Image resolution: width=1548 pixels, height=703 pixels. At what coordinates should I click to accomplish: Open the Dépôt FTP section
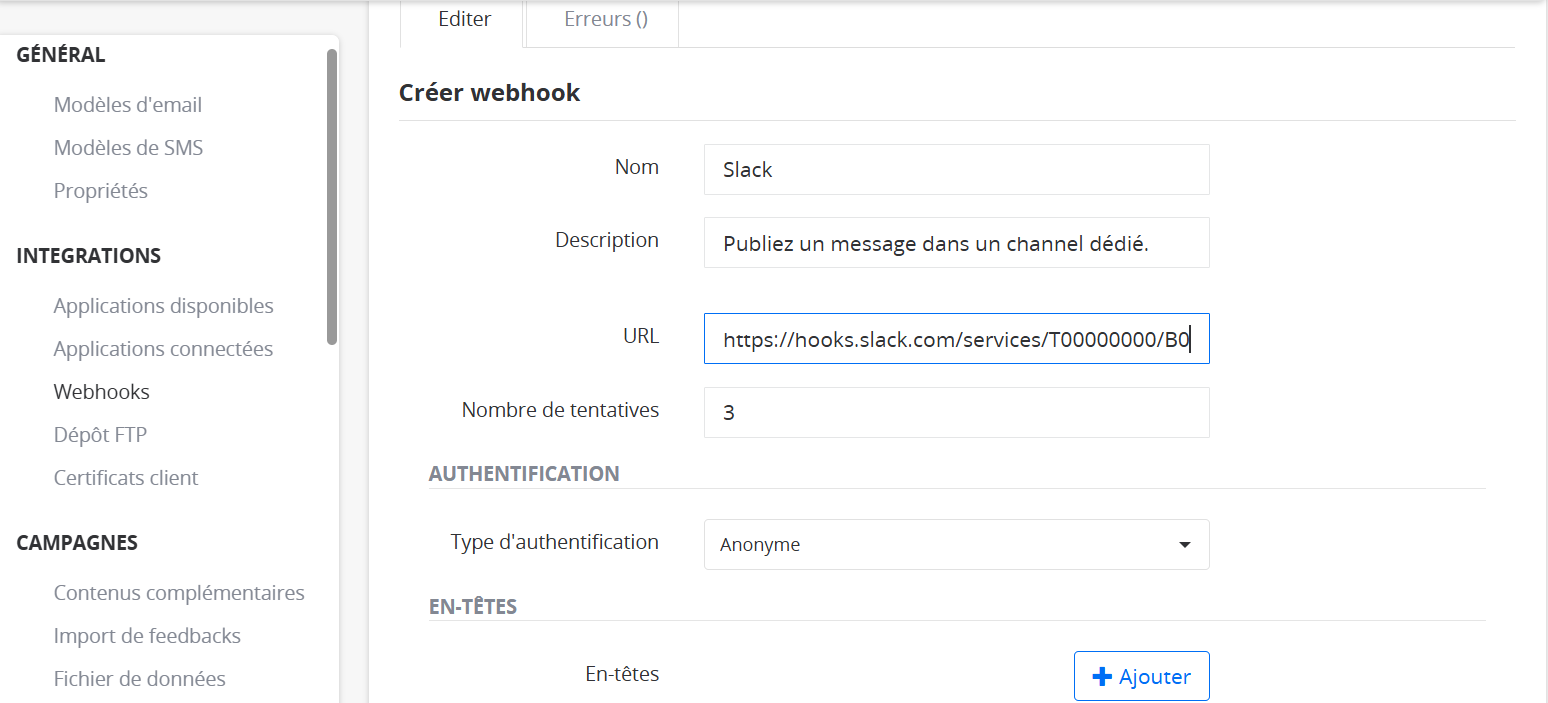coord(100,435)
